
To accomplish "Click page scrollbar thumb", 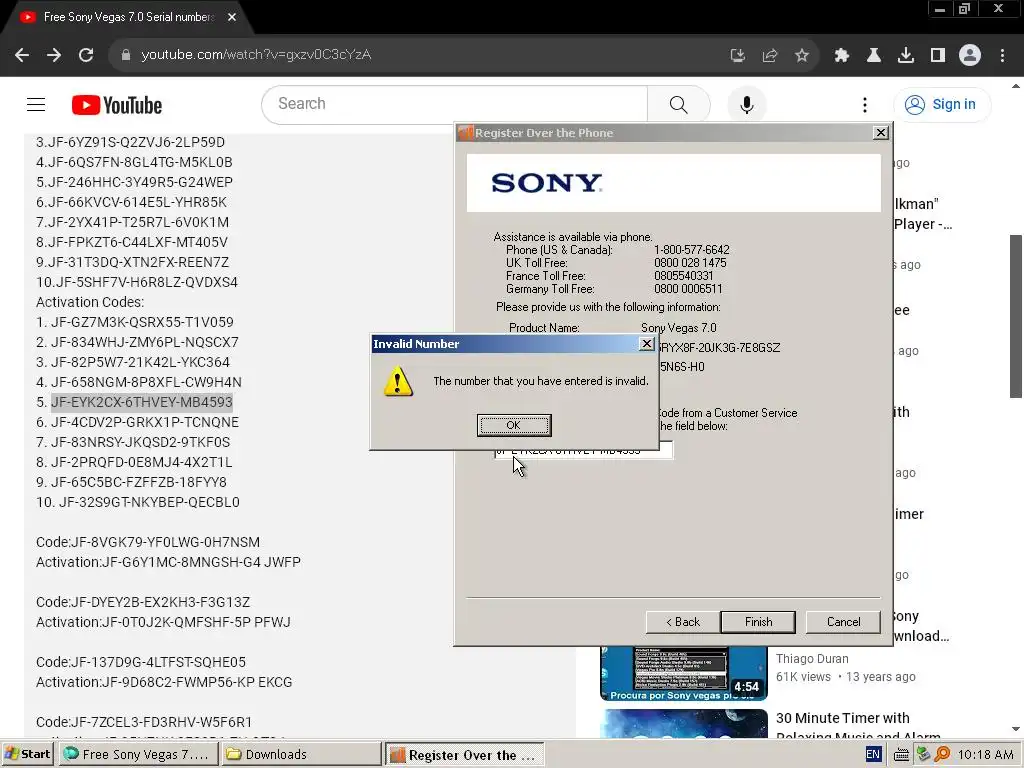I will pyautogui.click(x=1016, y=316).
